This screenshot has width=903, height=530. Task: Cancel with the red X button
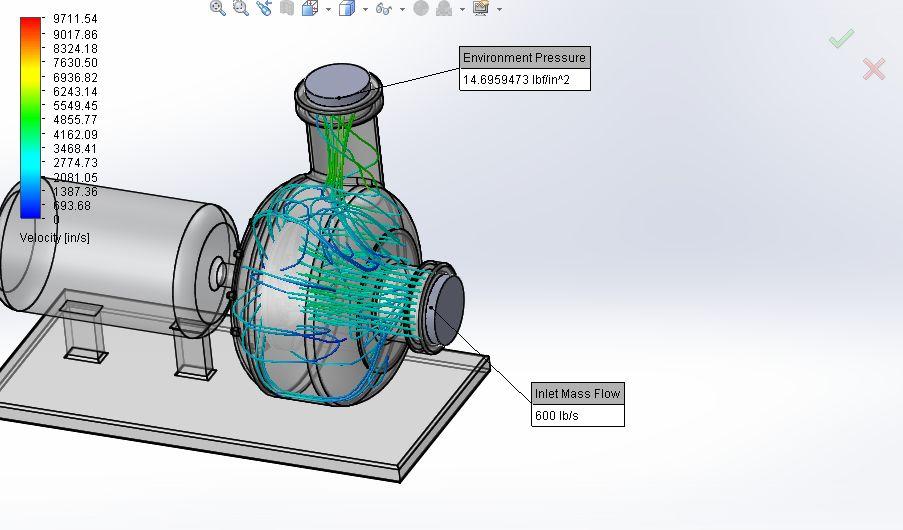873,69
